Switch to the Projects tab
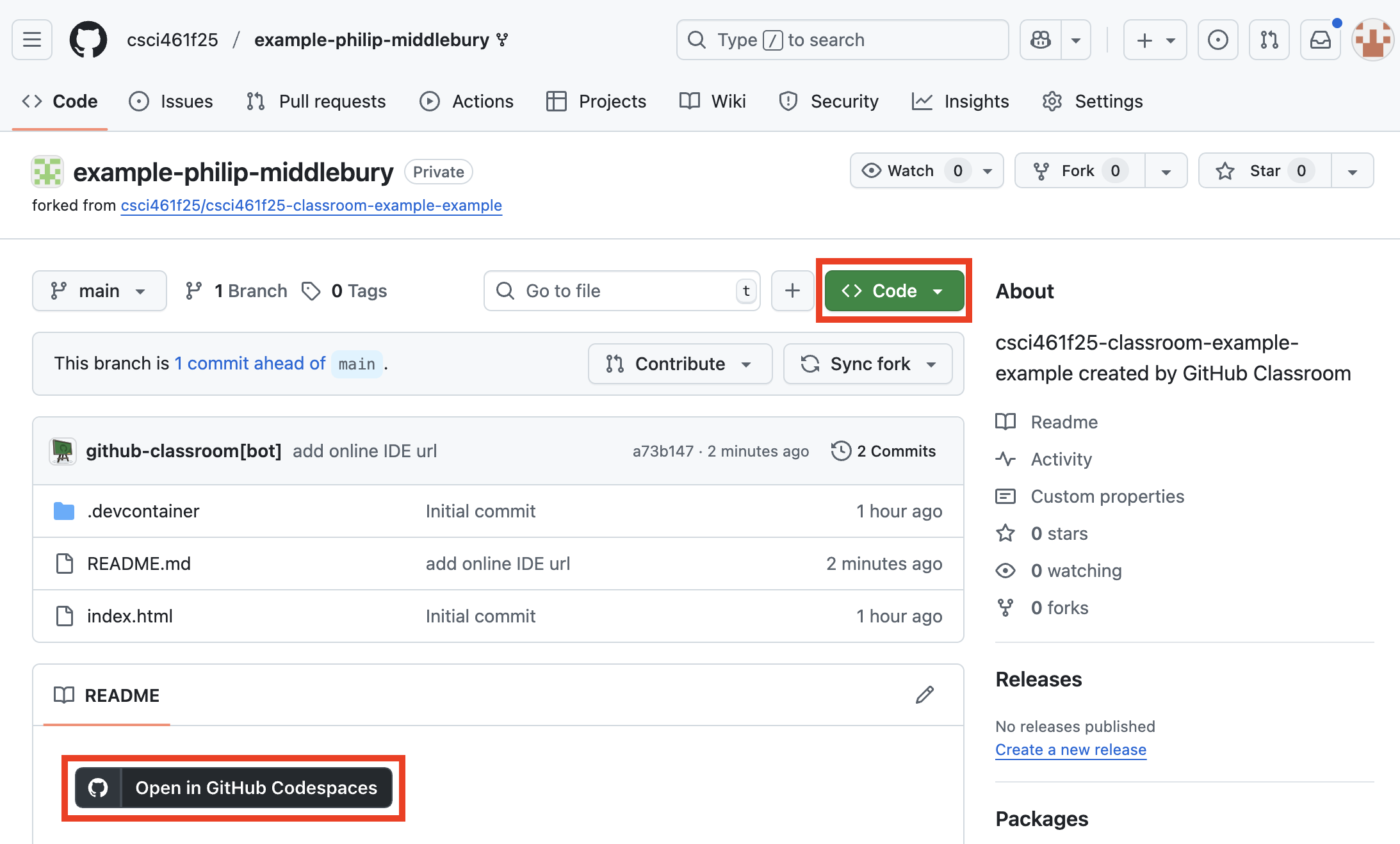Viewport: 1400px width, 844px height. pos(596,101)
